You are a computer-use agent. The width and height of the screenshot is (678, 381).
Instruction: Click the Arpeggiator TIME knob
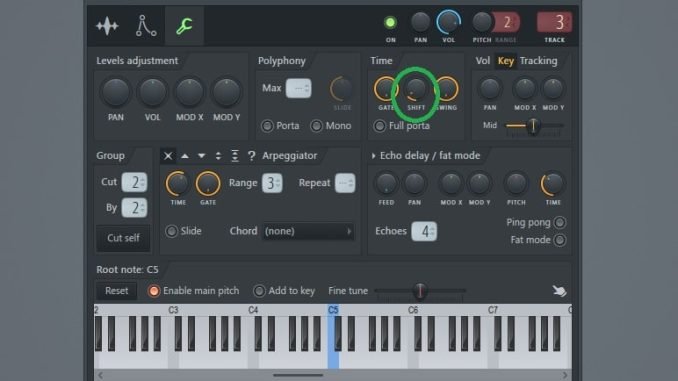click(x=178, y=184)
